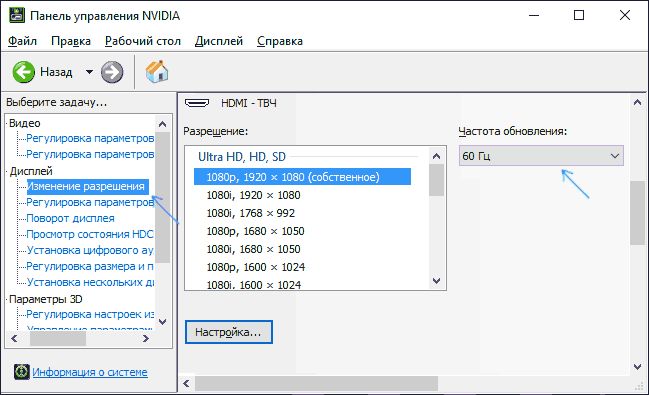Click main panel scroll up arrow
The image size is (649, 395).
[x=637, y=102]
